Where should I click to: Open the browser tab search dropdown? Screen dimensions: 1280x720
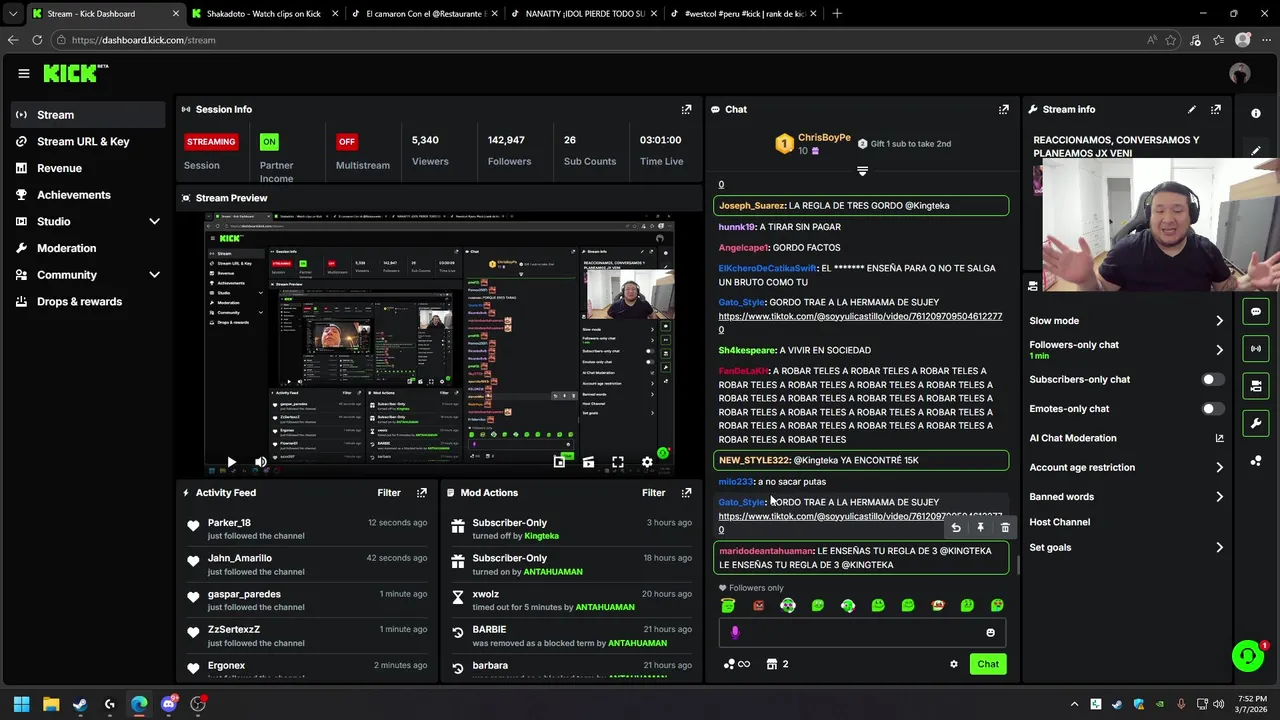[x=12, y=14]
